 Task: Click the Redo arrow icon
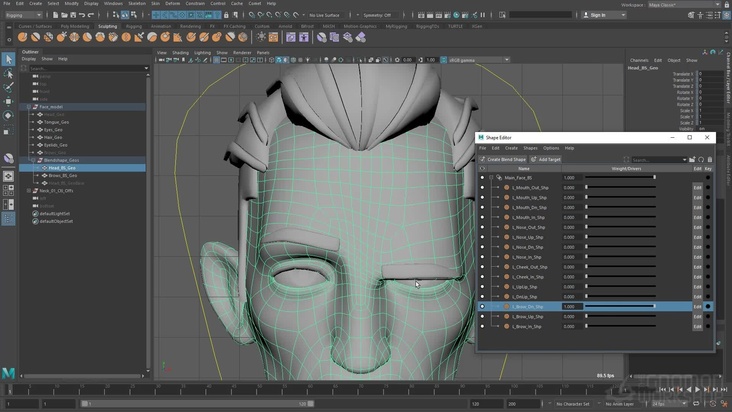[x=91, y=15]
